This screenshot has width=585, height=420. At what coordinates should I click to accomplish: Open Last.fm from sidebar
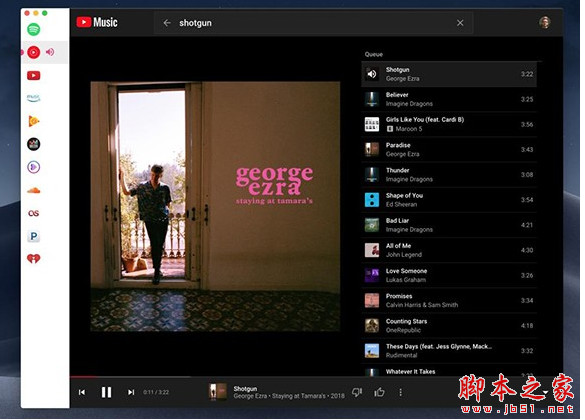(x=34, y=213)
